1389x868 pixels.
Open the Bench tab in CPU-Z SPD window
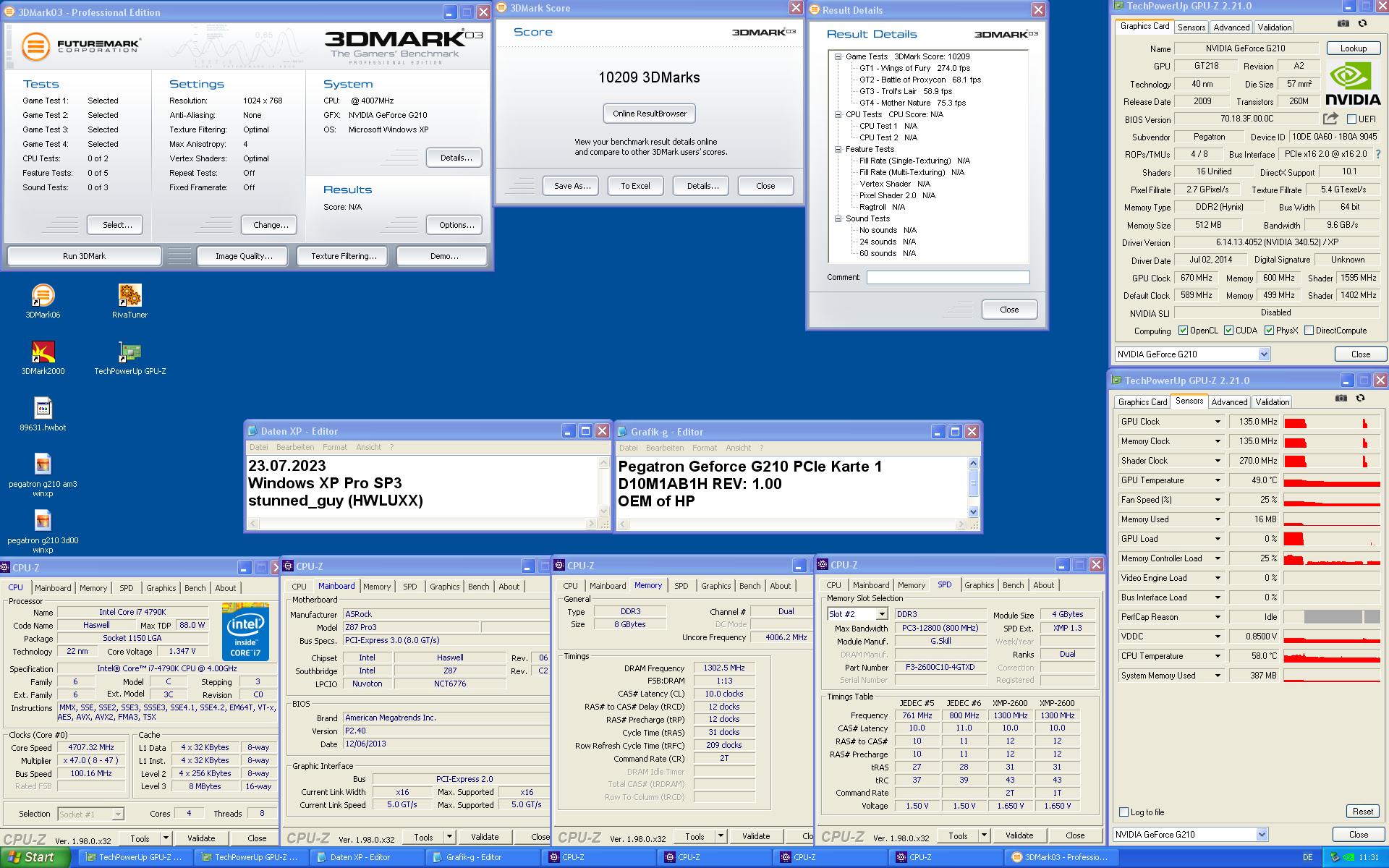[1013, 585]
